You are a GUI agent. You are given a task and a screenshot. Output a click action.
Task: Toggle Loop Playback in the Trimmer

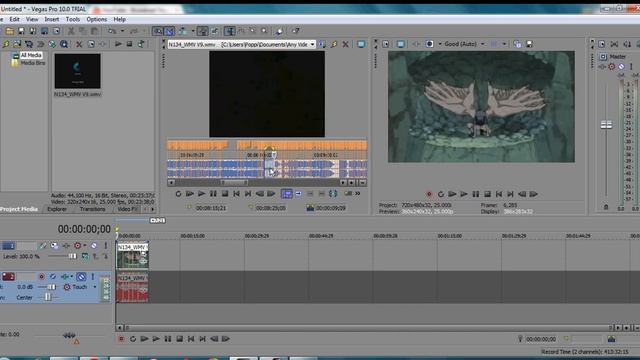click(178, 193)
